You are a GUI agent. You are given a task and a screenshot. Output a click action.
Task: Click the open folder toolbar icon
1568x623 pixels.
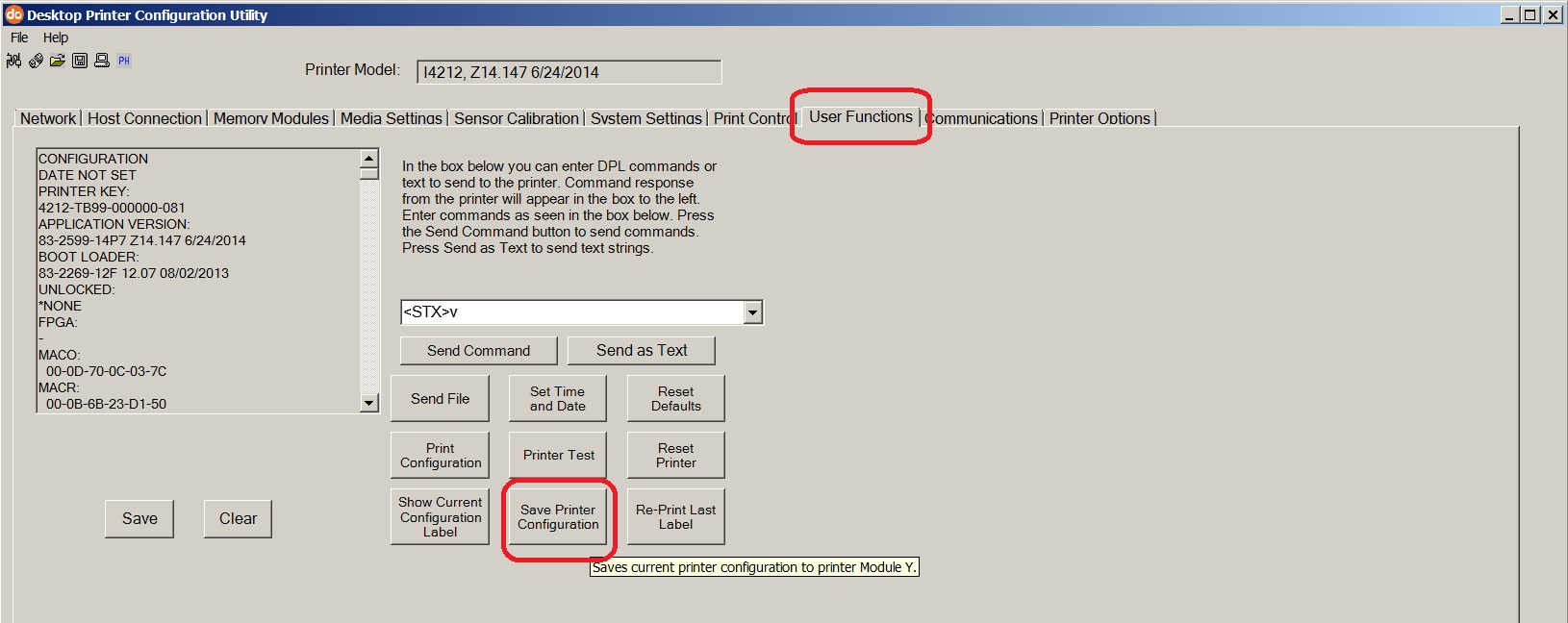(x=58, y=61)
